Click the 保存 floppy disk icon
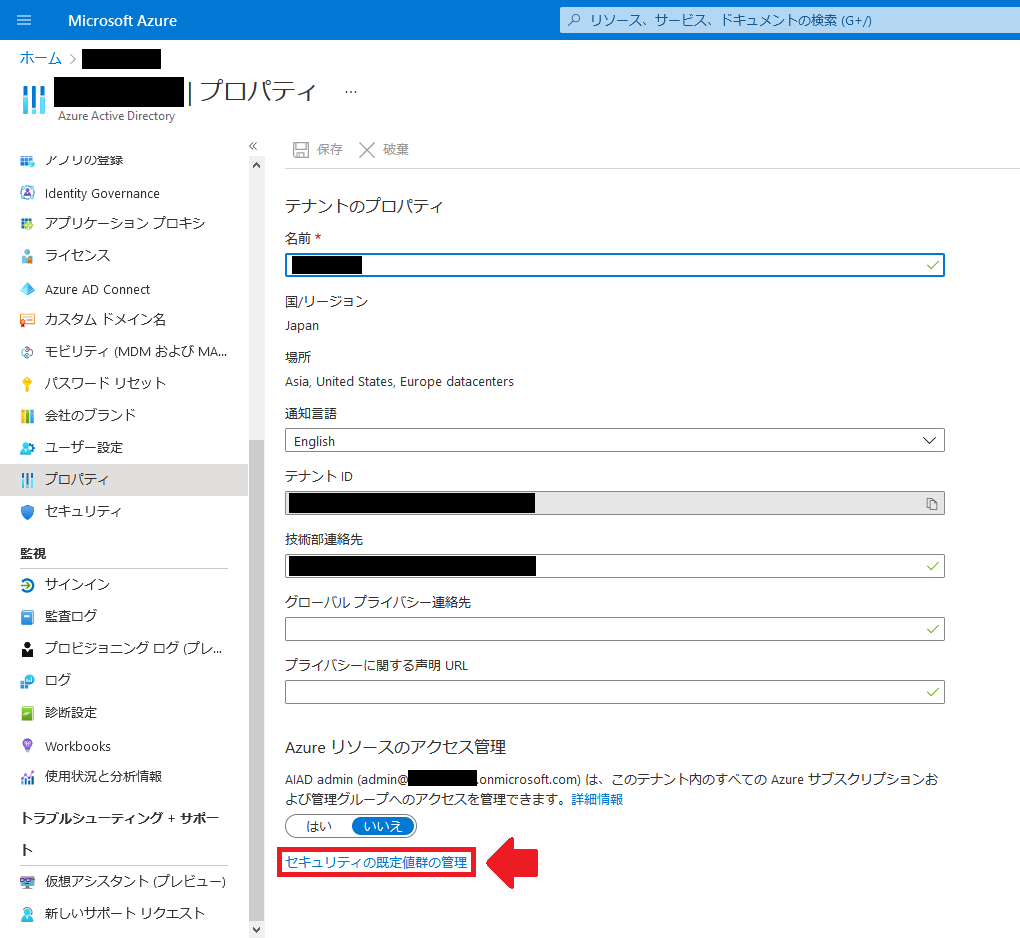 301,150
